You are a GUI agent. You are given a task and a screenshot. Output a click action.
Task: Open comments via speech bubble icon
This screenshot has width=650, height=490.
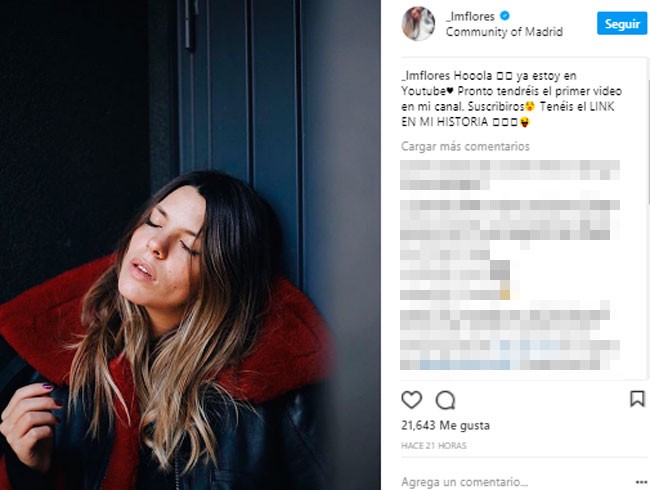(x=446, y=400)
